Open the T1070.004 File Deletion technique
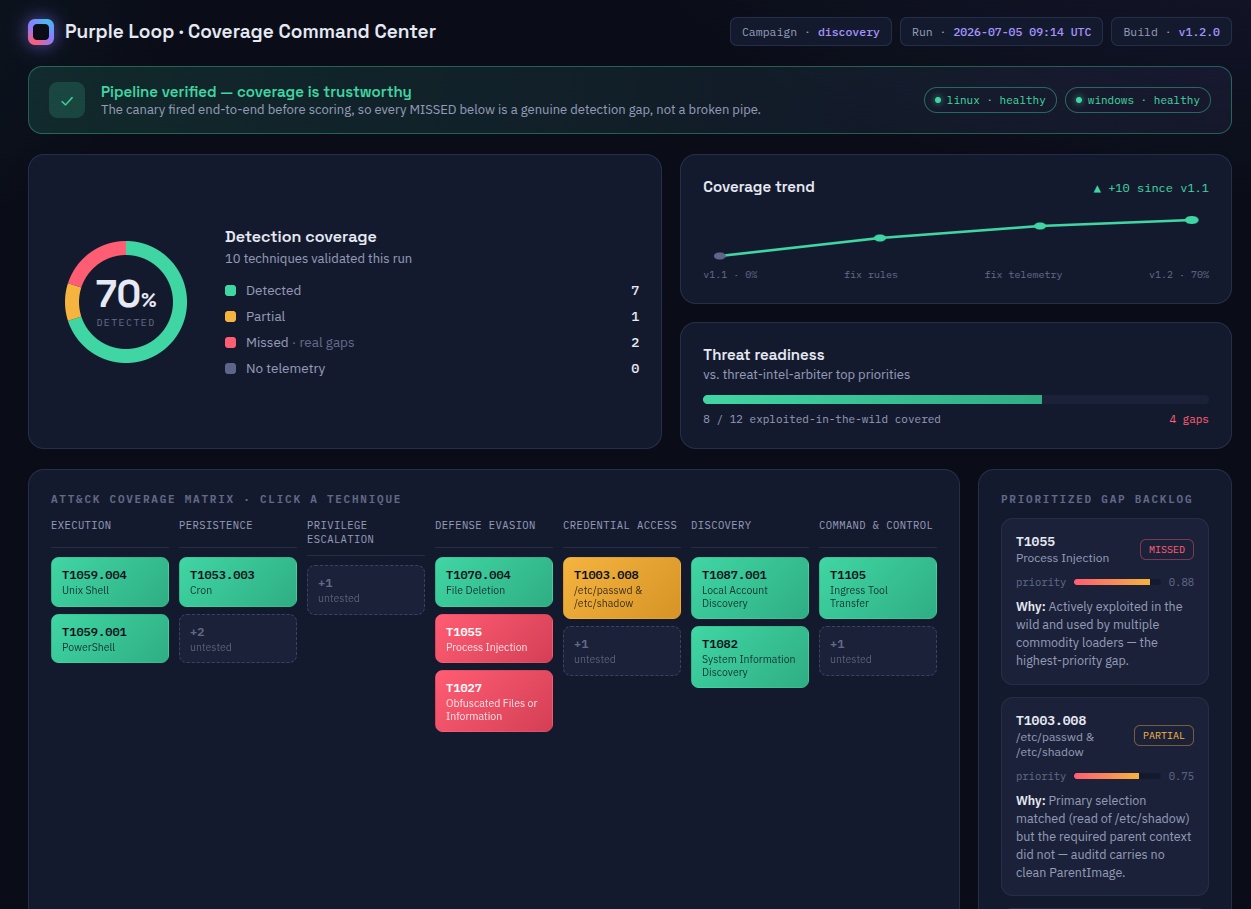The image size is (1251, 909). pyautogui.click(x=494, y=582)
